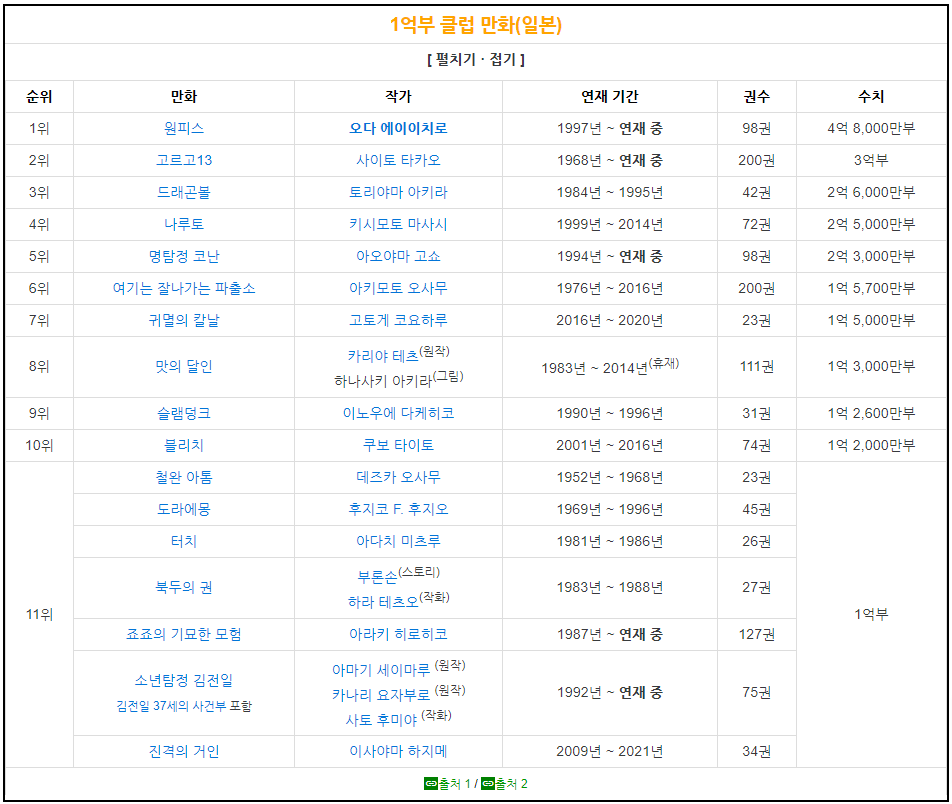
Task: Click author 사이토 타카오
Action: (398, 160)
